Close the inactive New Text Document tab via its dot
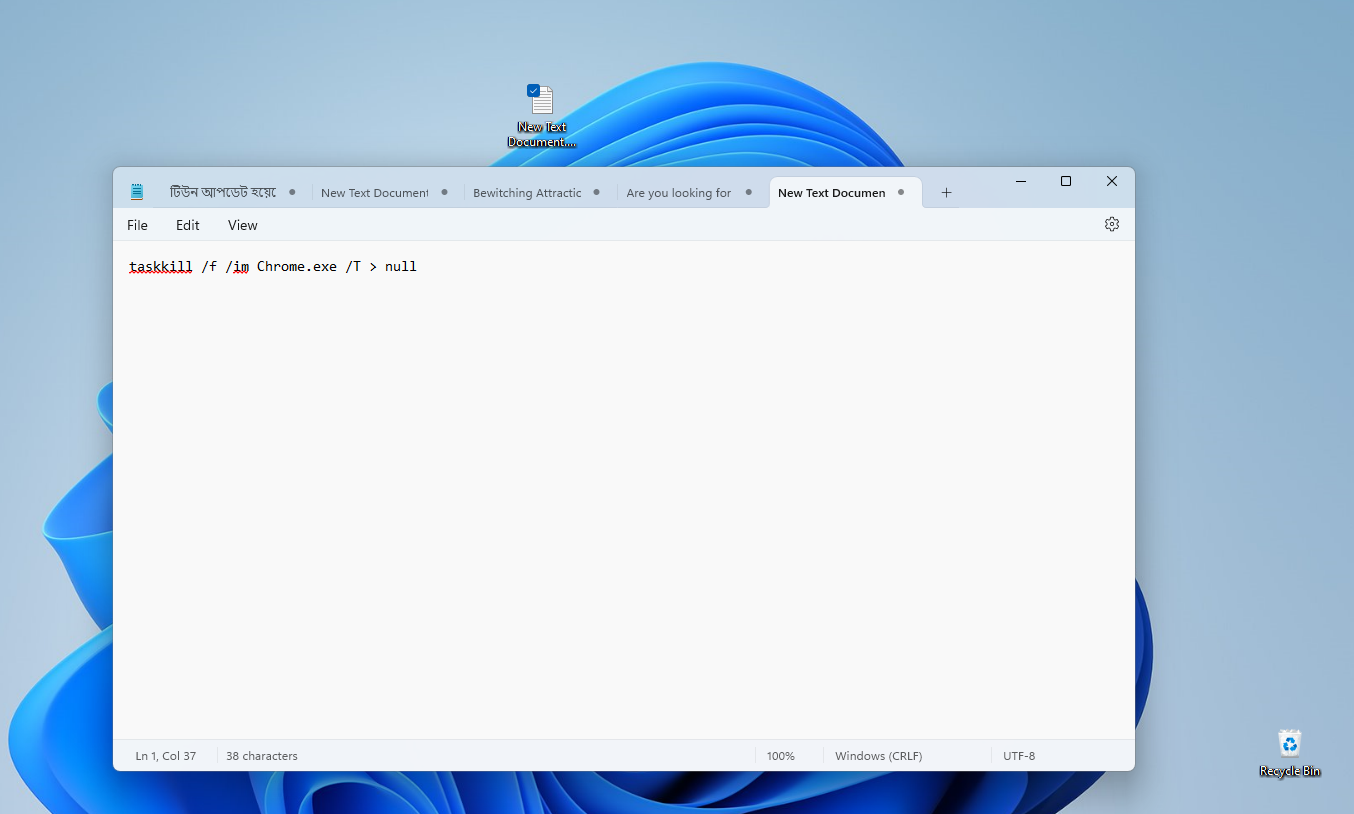 (444, 192)
